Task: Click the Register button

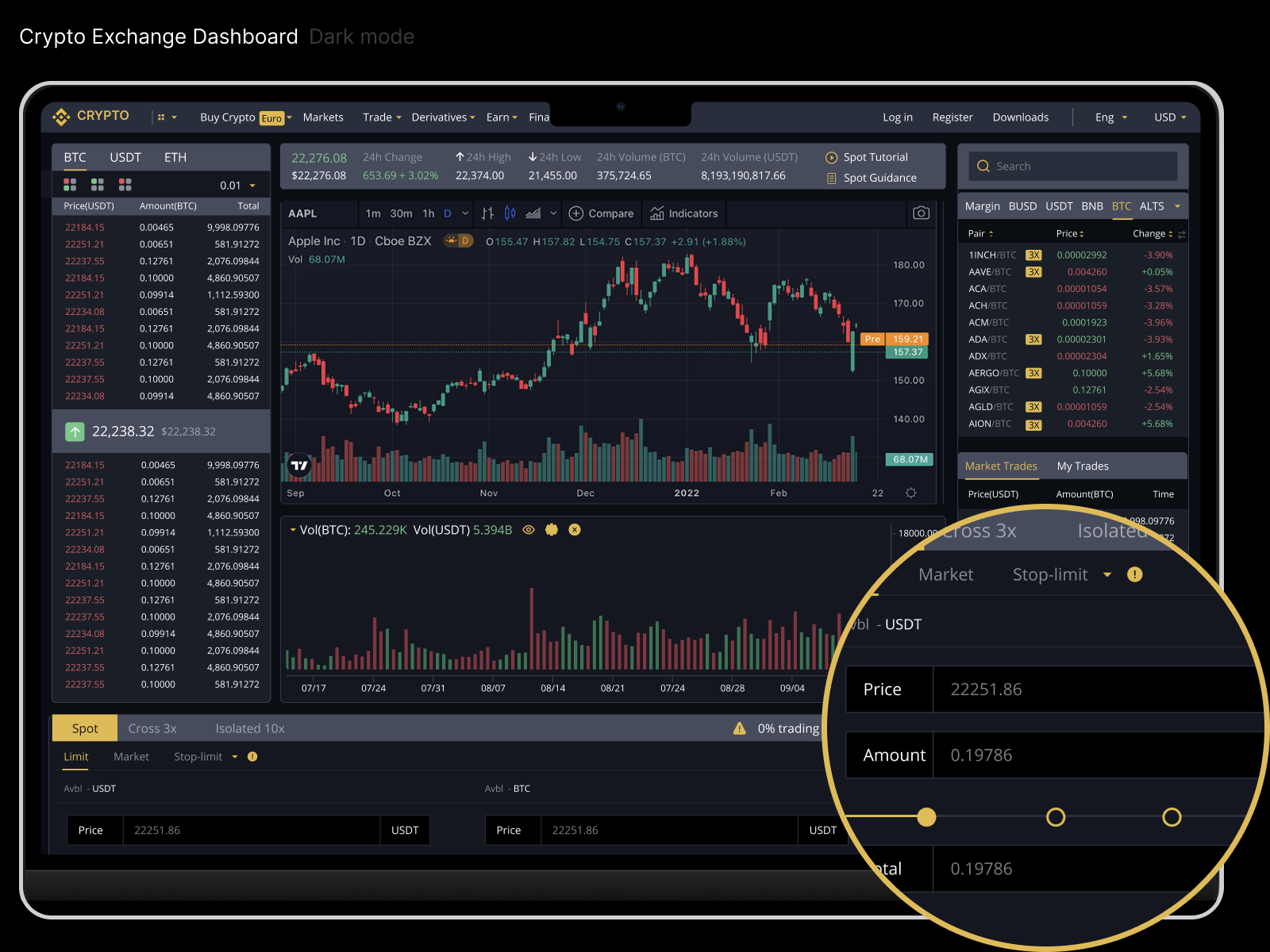Action: [x=952, y=117]
